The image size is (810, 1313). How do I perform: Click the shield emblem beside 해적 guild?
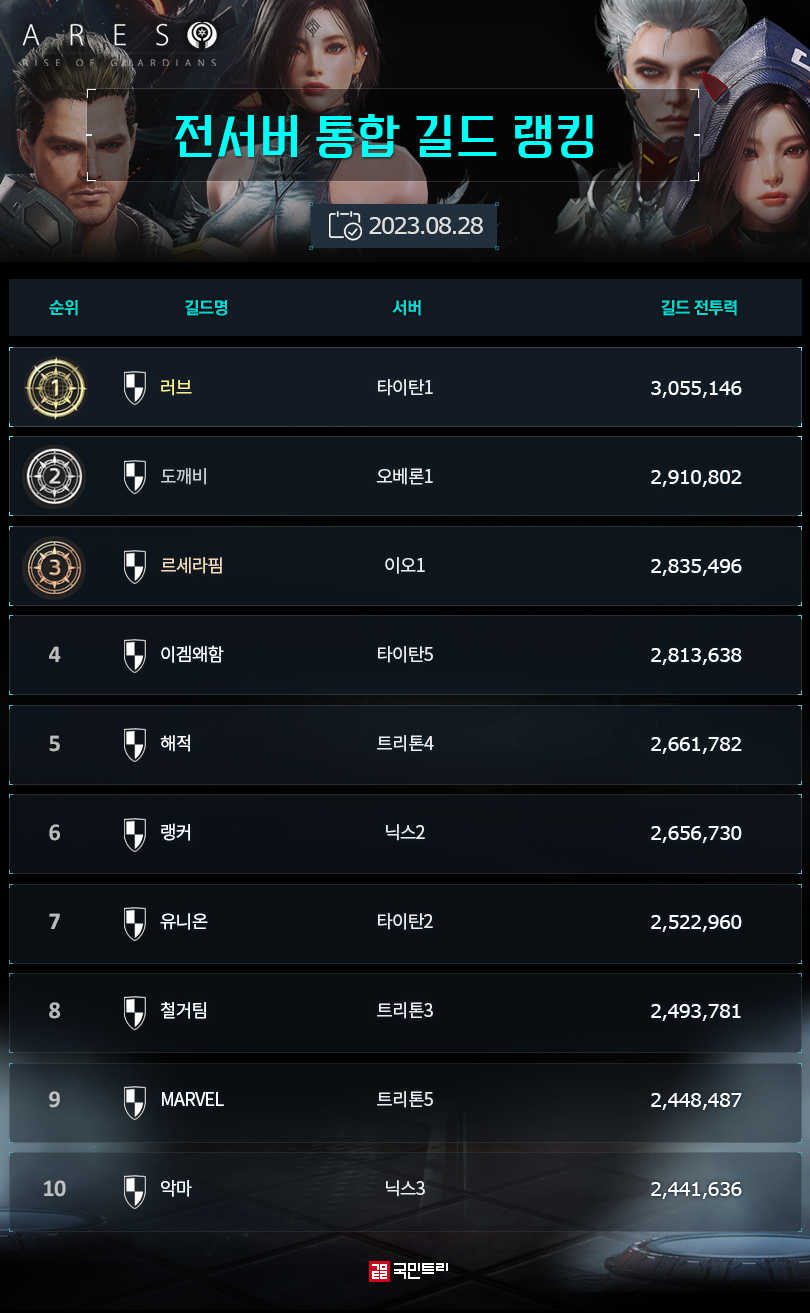pyautogui.click(x=134, y=745)
